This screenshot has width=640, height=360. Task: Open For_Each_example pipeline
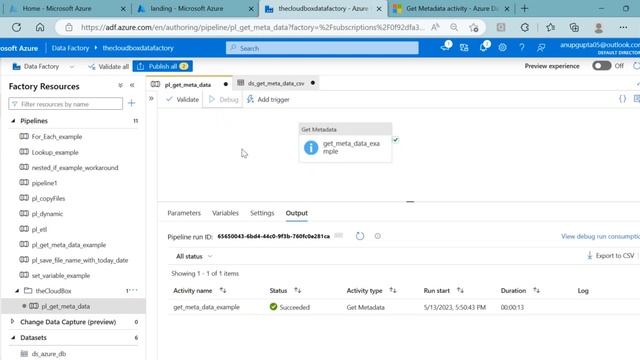tap(57, 137)
